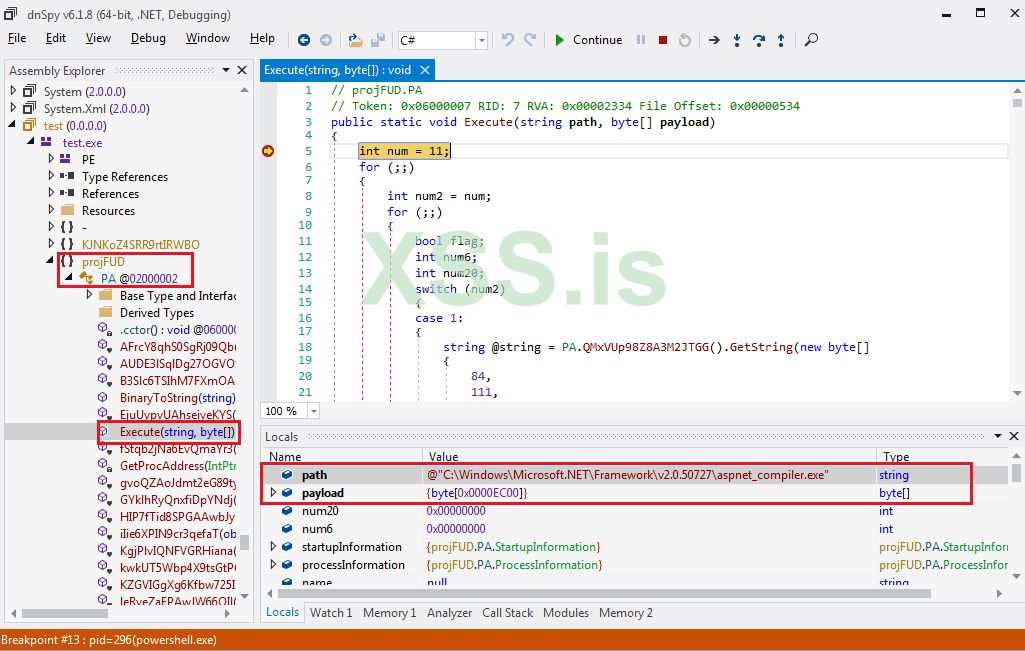
Task: Open the search magnifier icon
Action: (x=811, y=40)
